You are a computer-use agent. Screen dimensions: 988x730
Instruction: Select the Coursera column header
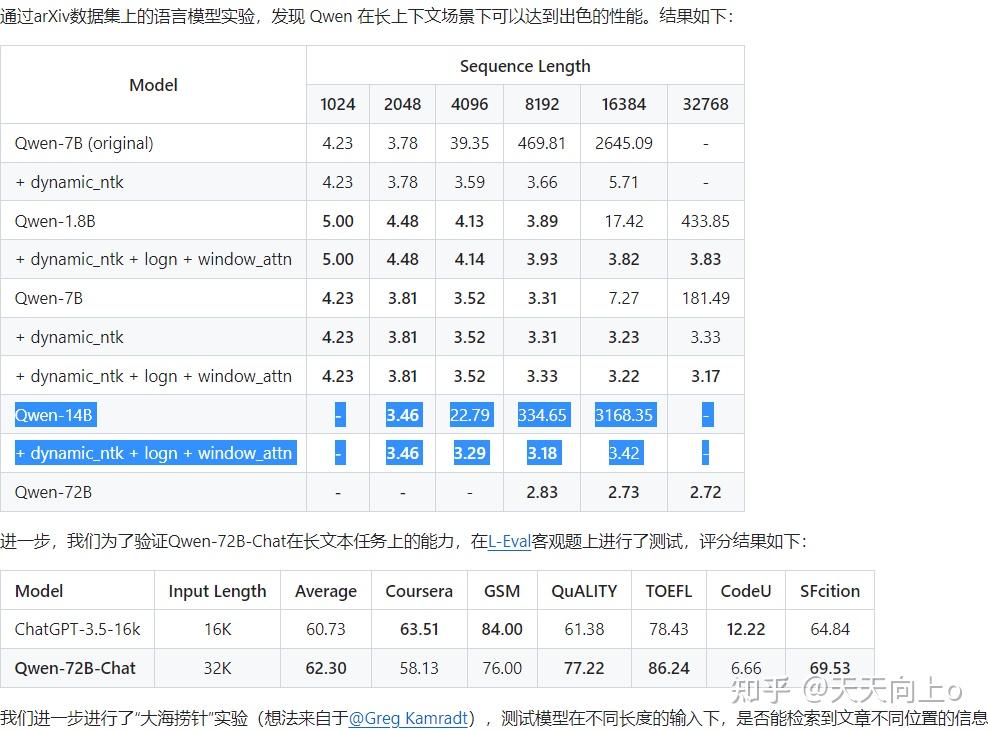point(419,590)
